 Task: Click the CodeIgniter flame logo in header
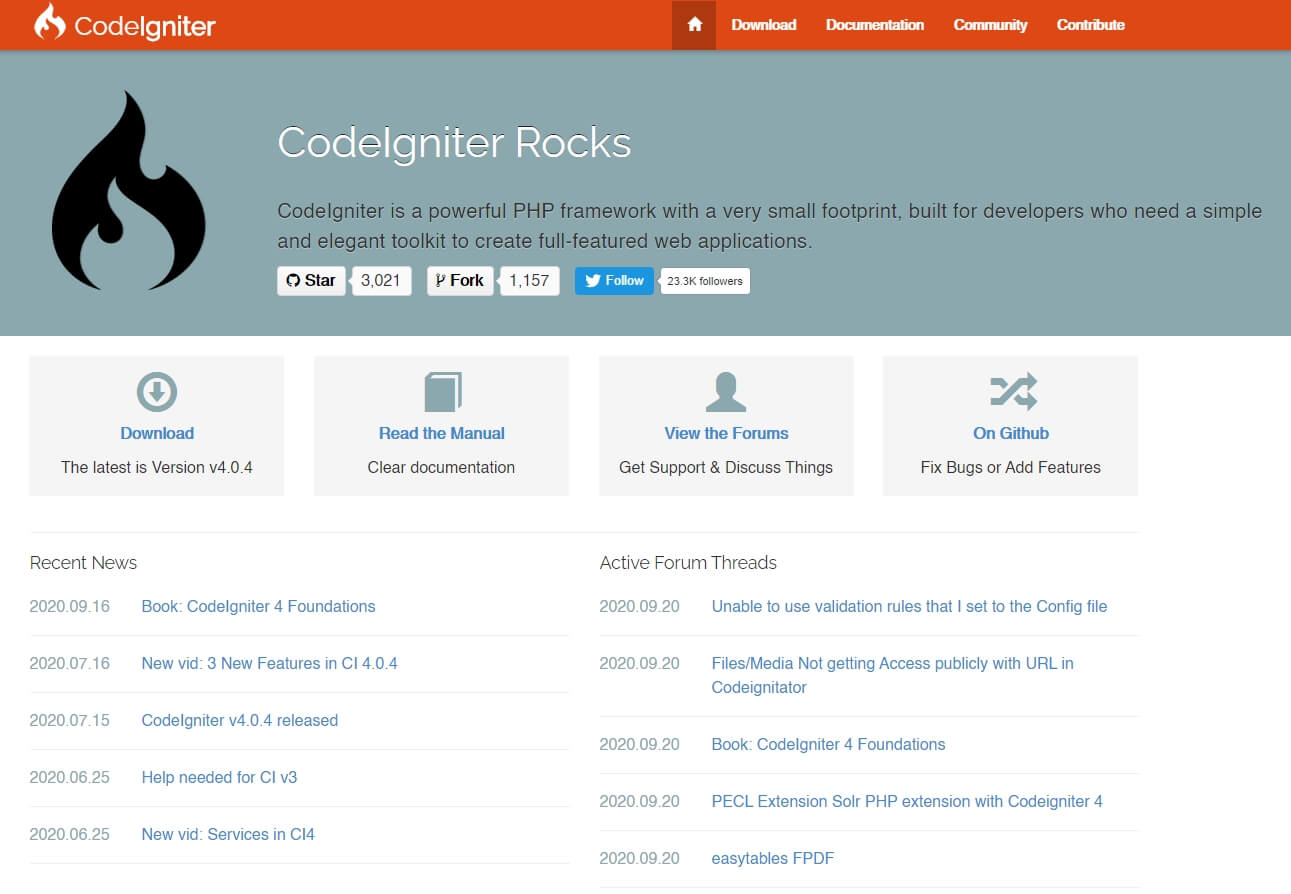pos(50,22)
